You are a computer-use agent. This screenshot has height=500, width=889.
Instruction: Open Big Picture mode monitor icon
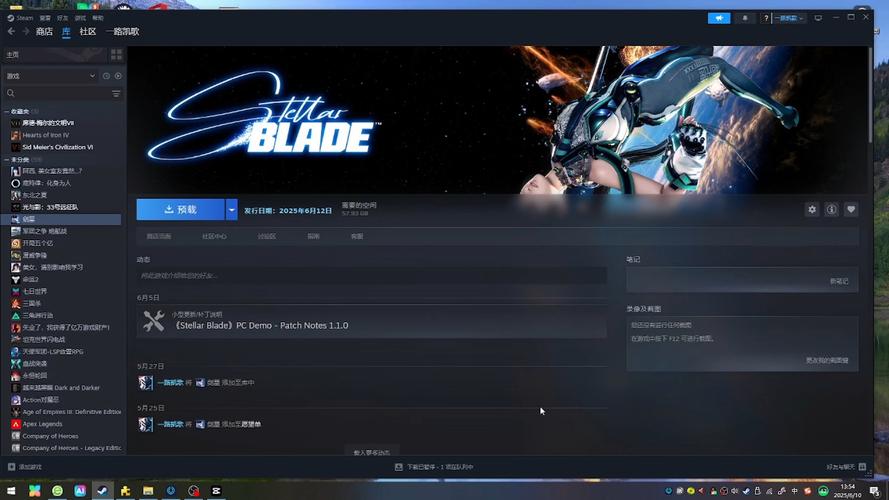coord(818,18)
